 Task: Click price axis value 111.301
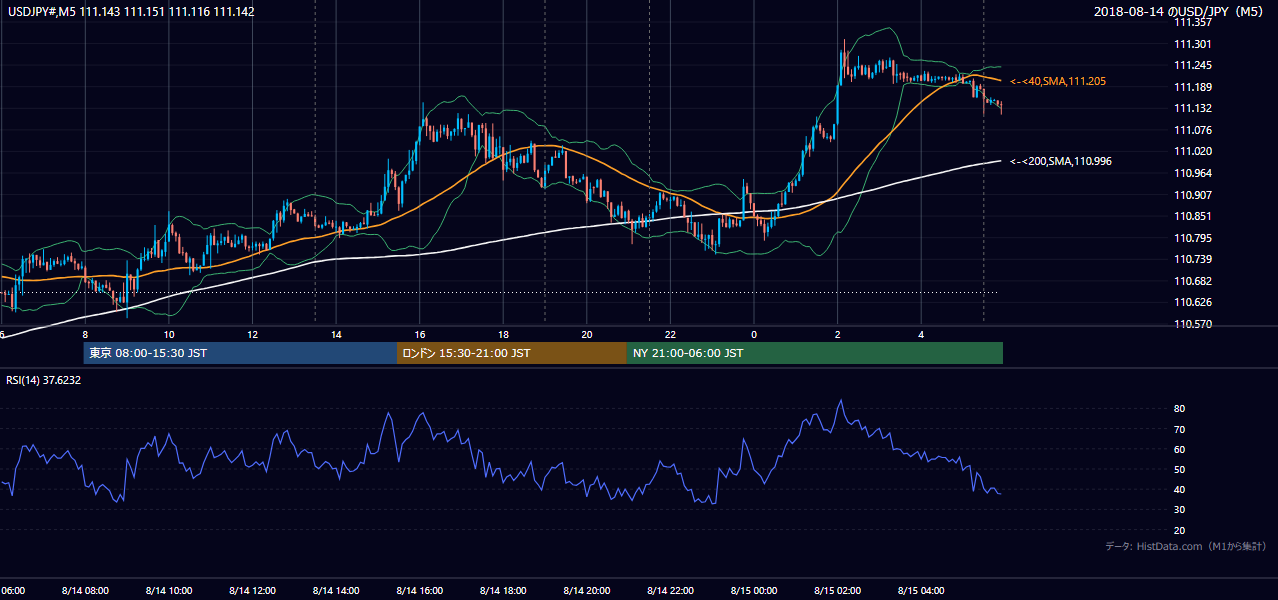(x=1192, y=44)
